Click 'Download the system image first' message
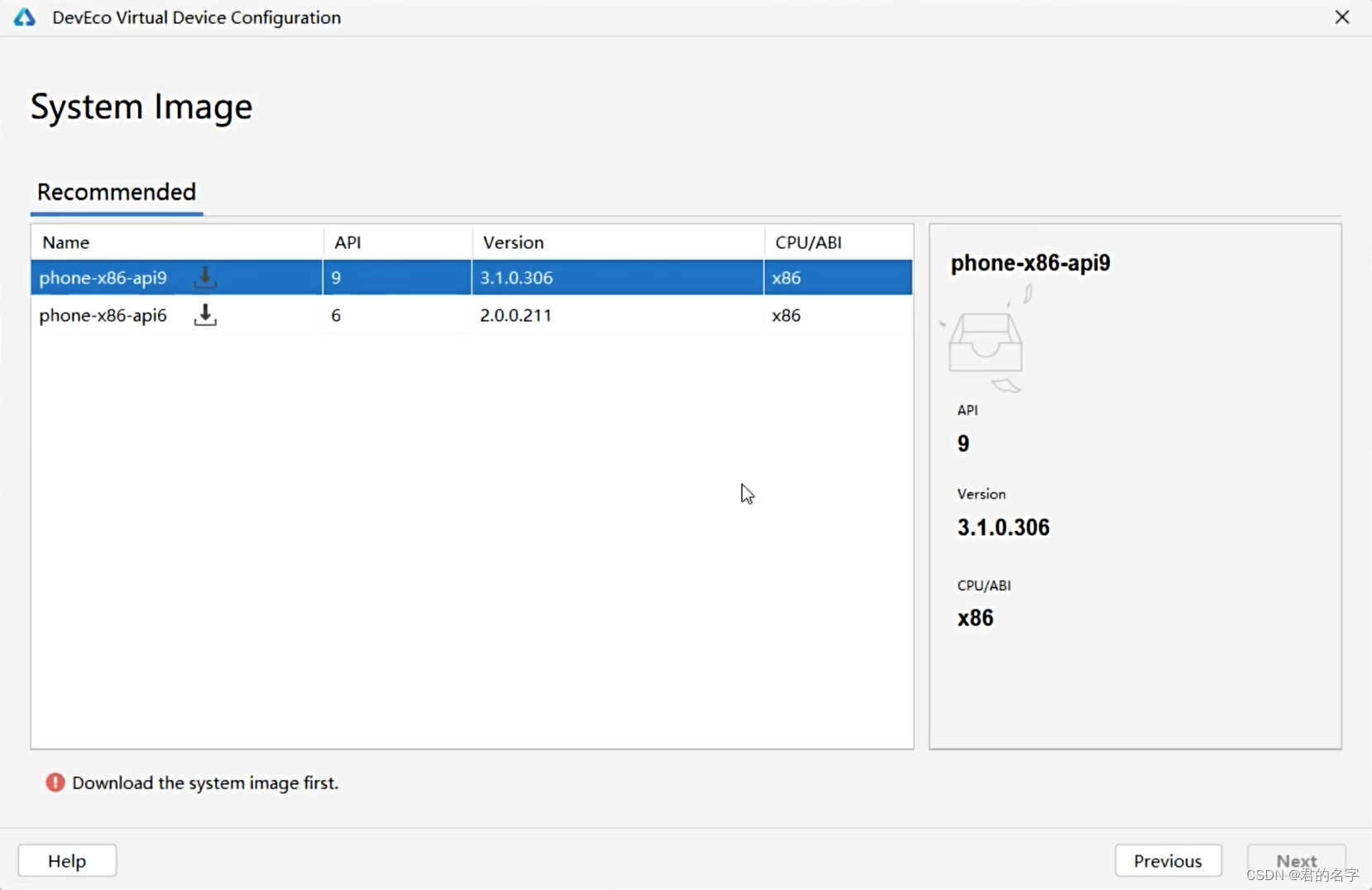This screenshot has width=1372, height=890. [205, 782]
